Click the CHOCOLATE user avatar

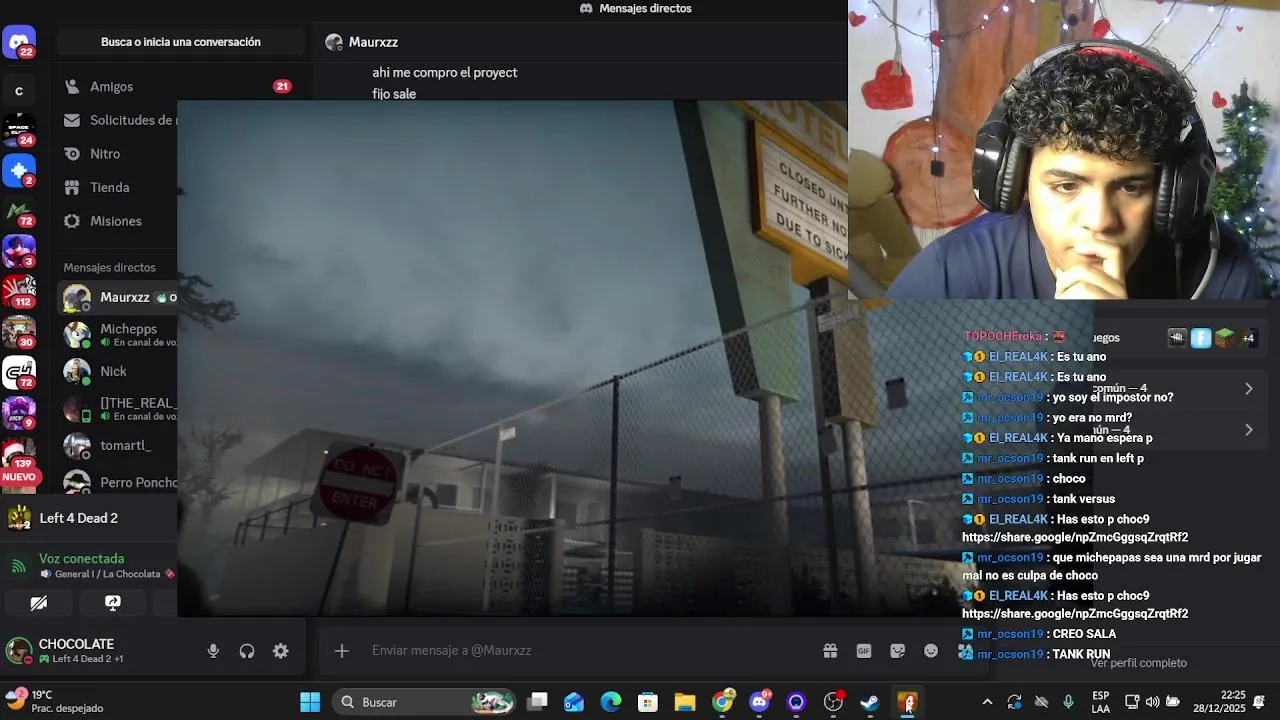pos(19,651)
